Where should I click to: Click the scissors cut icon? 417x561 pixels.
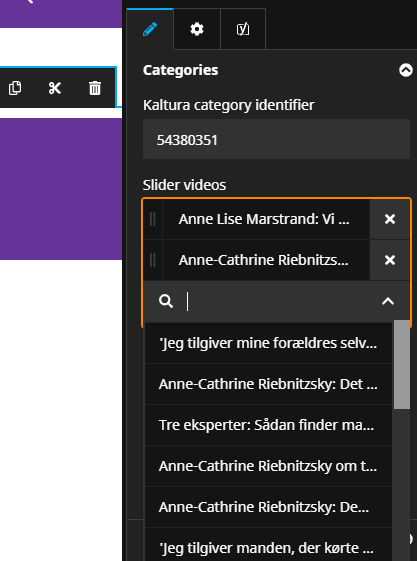[x=55, y=88]
